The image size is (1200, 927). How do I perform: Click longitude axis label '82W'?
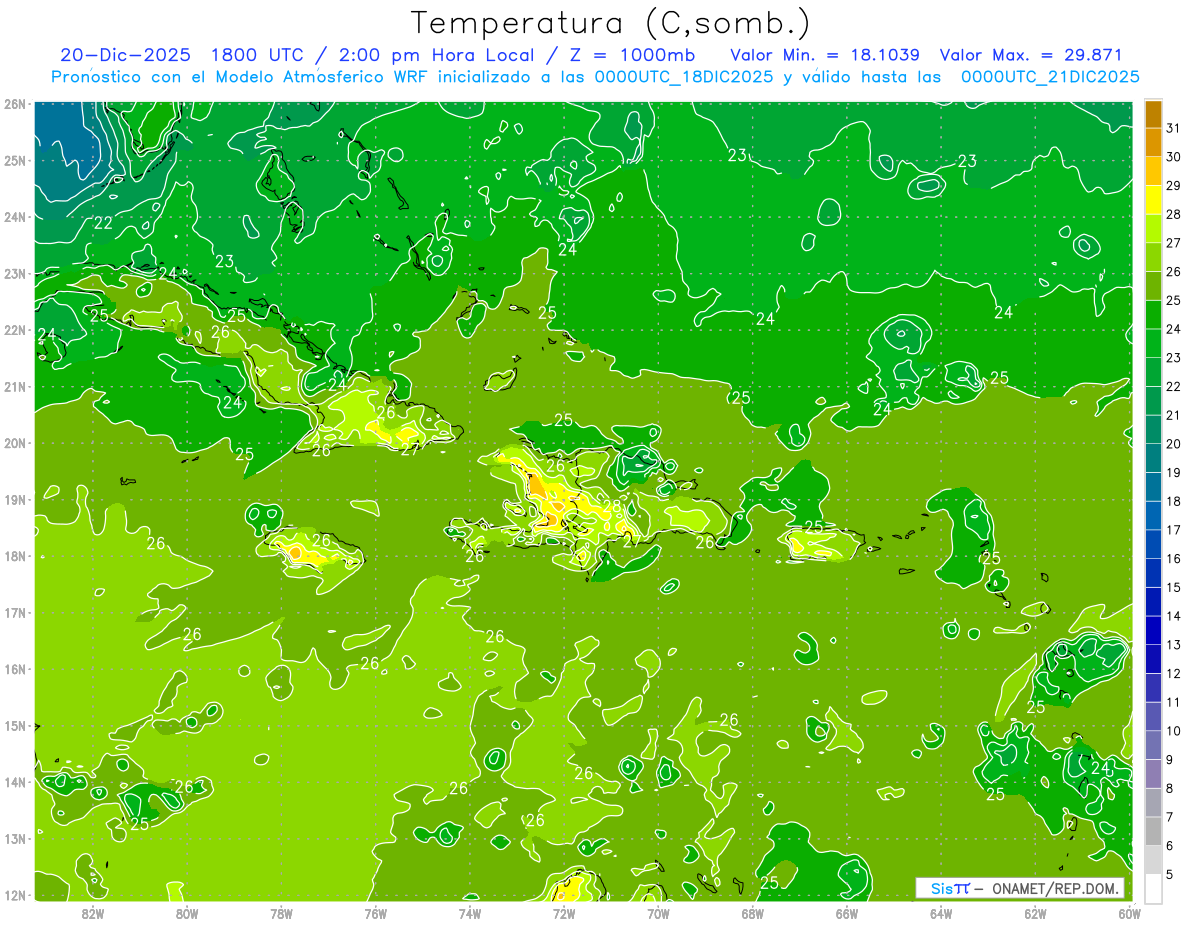pos(92,912)
